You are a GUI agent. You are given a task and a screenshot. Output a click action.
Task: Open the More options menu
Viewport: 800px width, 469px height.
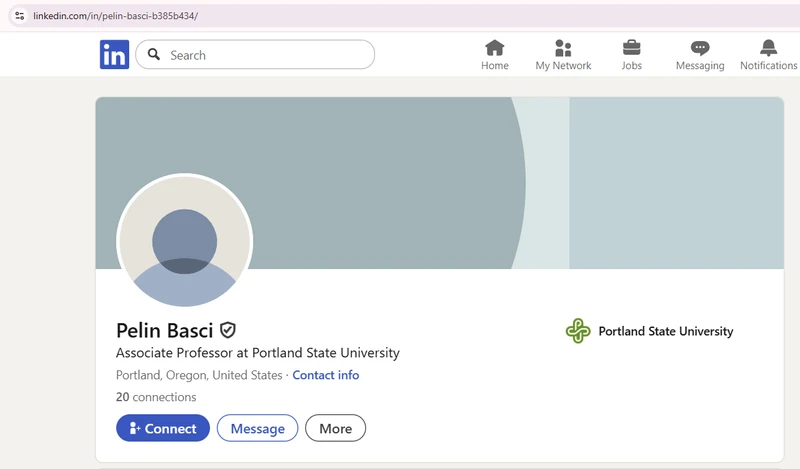(x=335, y=428)
